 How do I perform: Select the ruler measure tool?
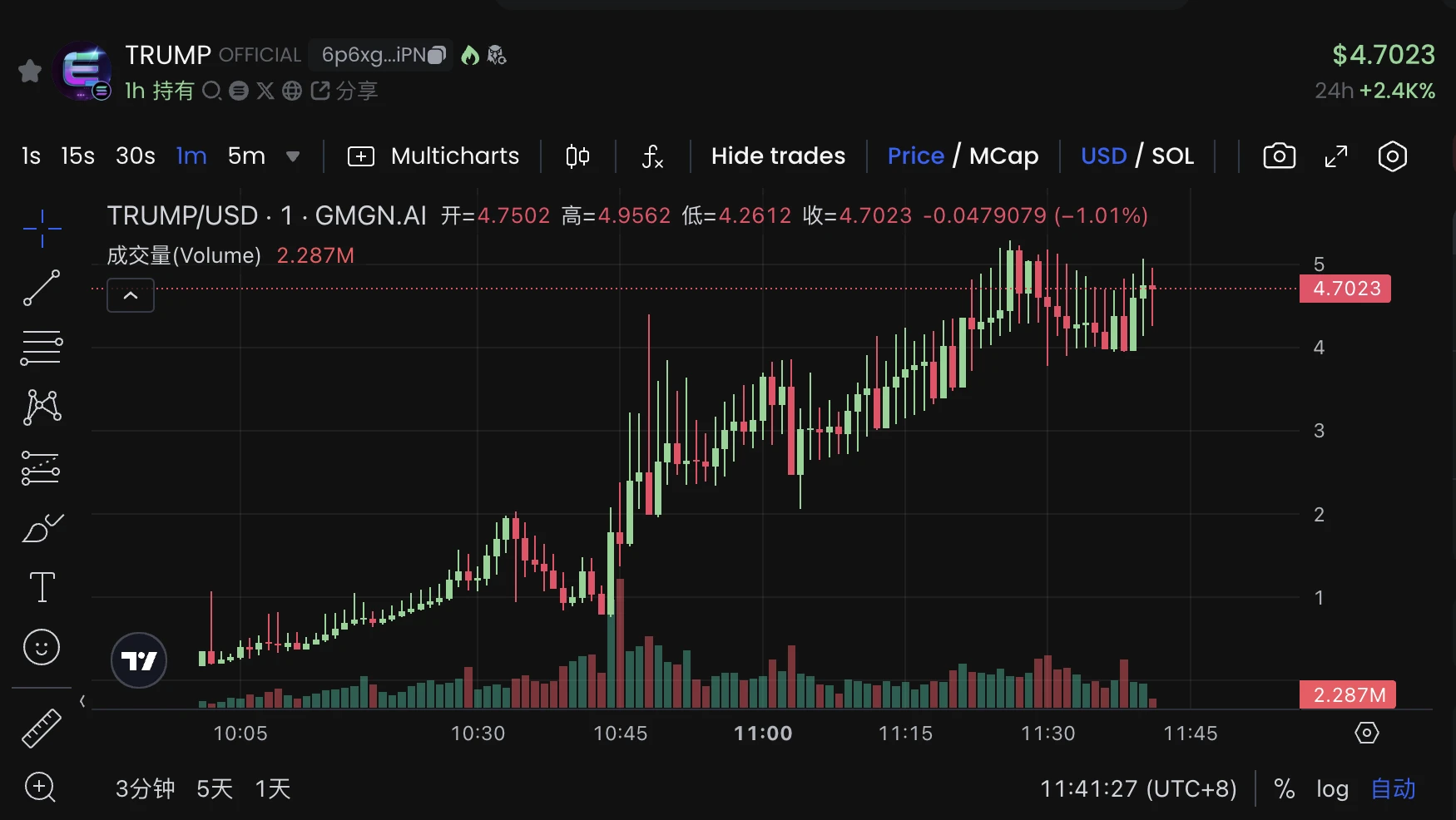pyautogui.click(x=42, y=729)
